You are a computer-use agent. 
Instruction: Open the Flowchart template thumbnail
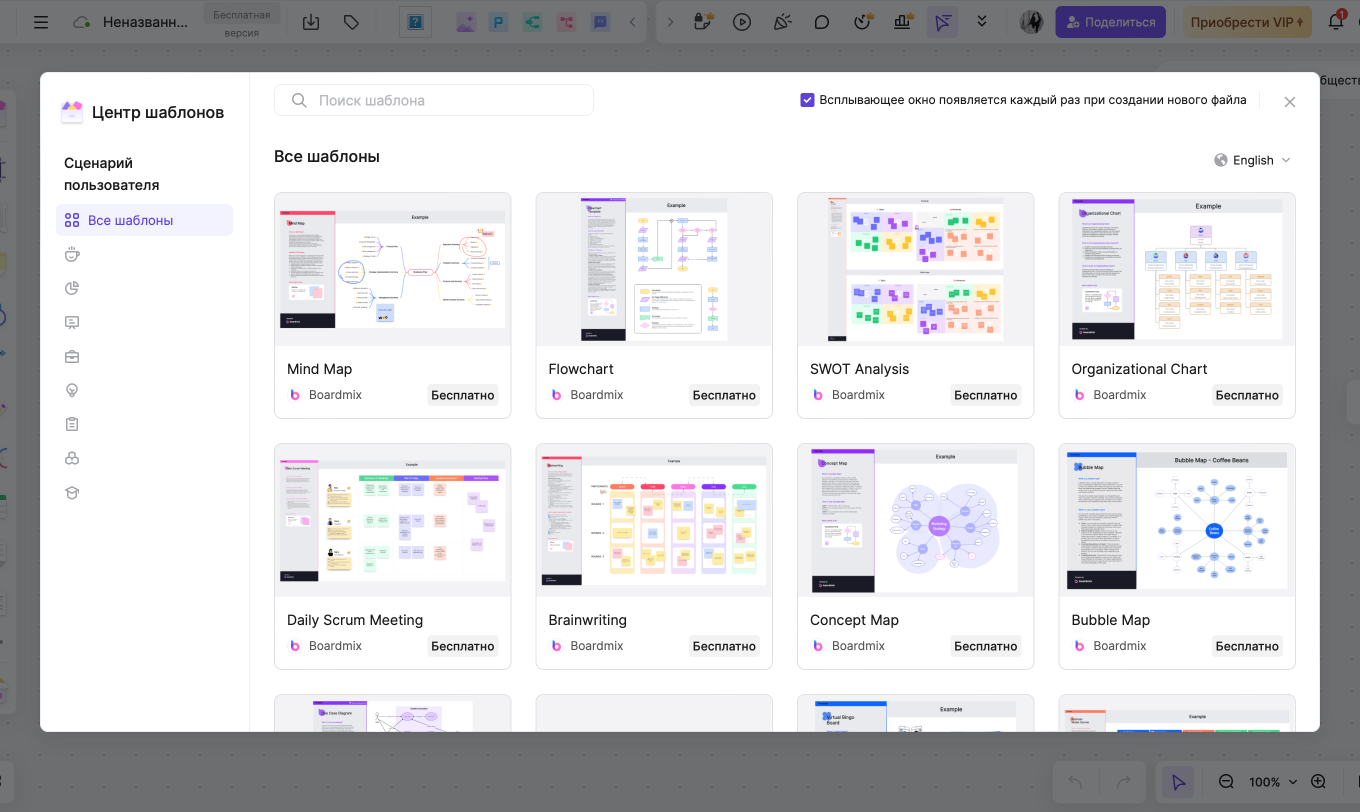(x=654, y=269)
